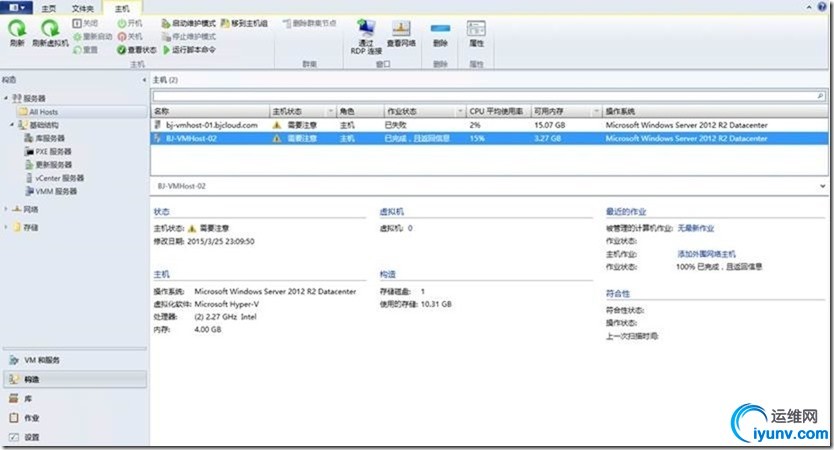Click the 15.07 GB memory cell
Viewport: 834px width, 450px height.
(x=549, y=125)
